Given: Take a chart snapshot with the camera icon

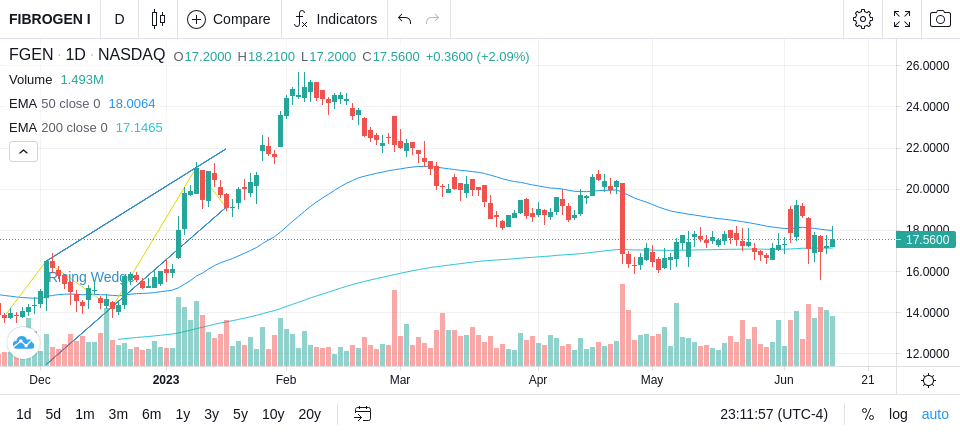Looking at the screenshot, I should (x=940, y=19).
